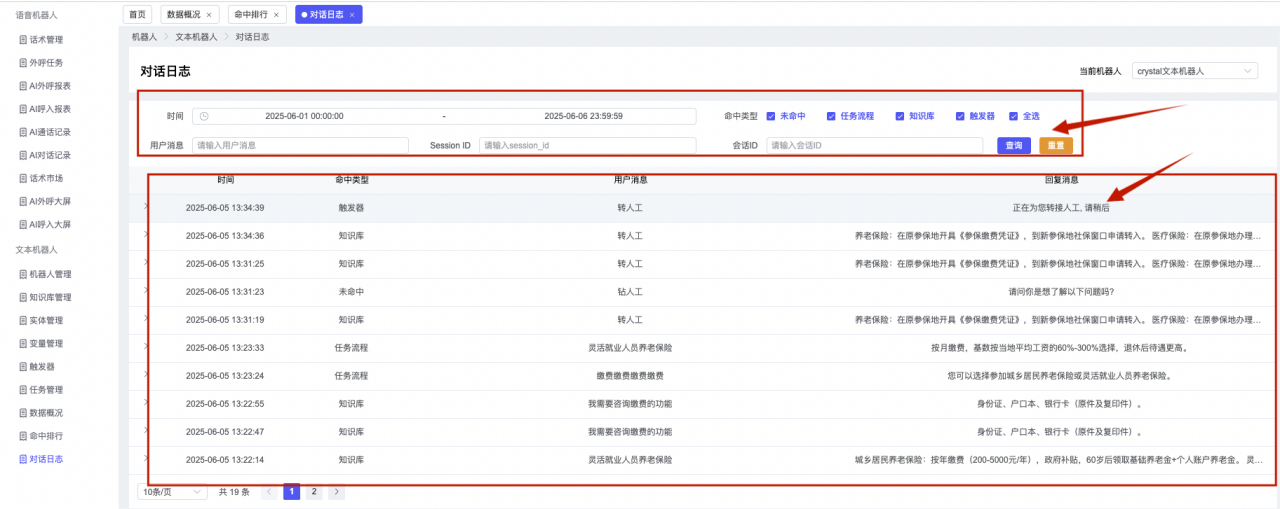Open the 10条/页 page size dropdown
Screen dimensions: 1280x509
172,492
